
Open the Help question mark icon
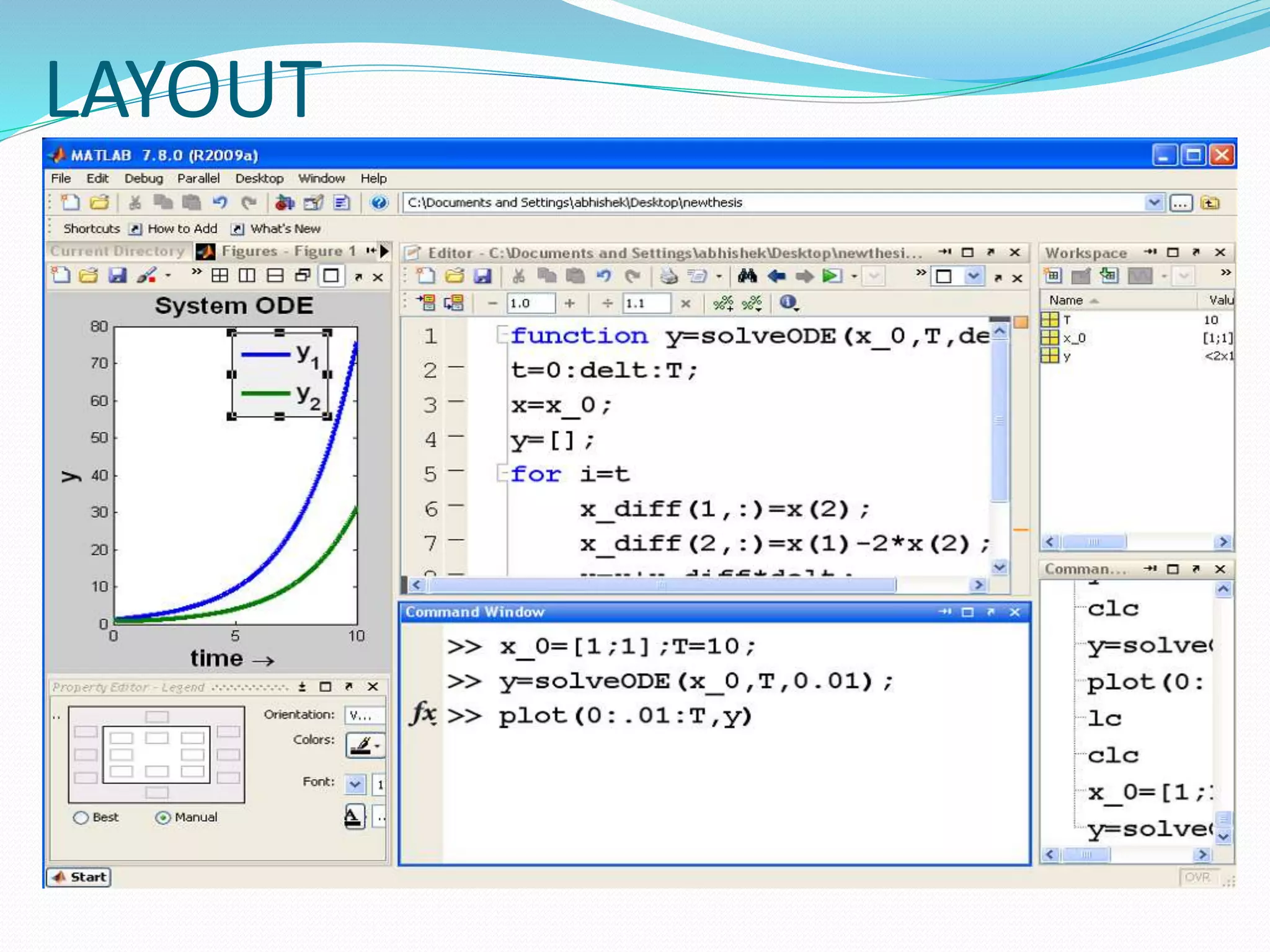pos(379,203)
